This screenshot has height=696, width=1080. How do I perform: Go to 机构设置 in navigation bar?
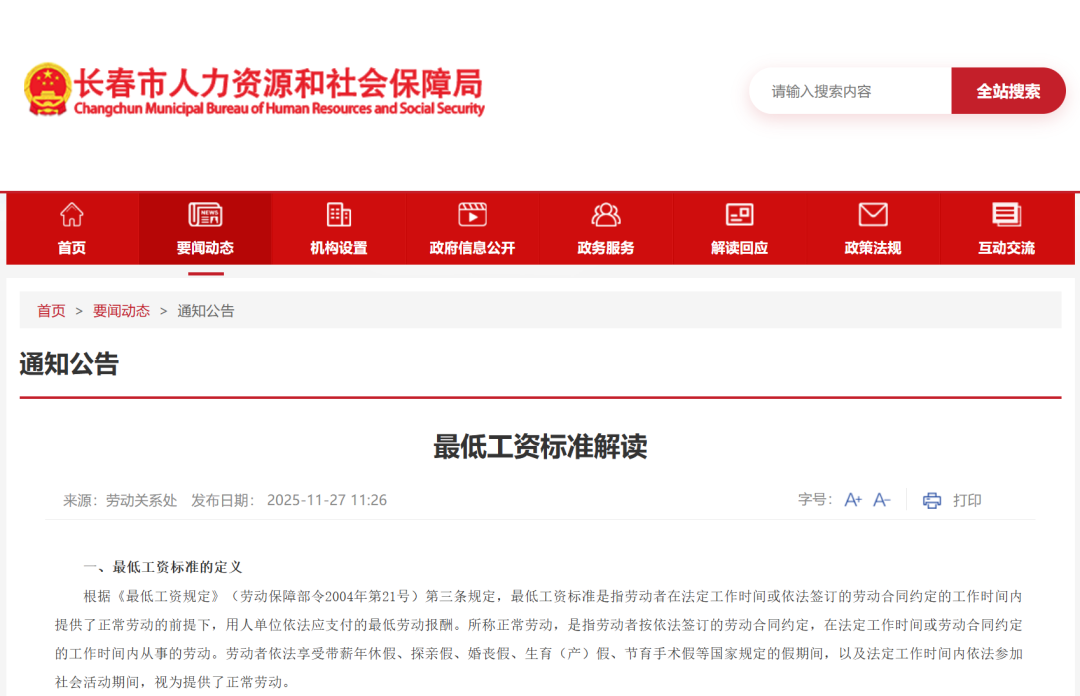(339, 229)
